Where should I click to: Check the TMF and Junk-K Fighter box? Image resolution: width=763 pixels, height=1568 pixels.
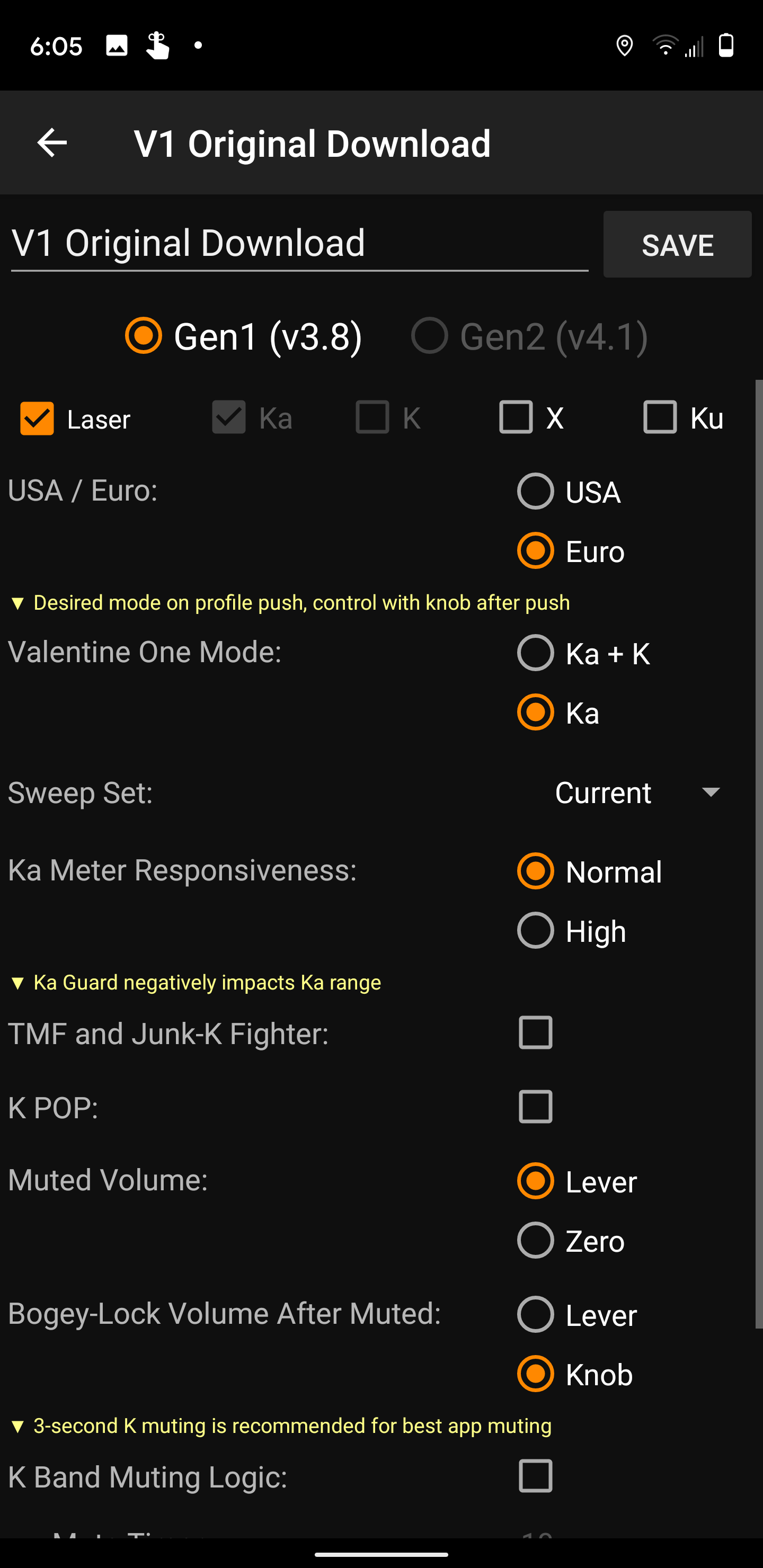(535, 1032)
